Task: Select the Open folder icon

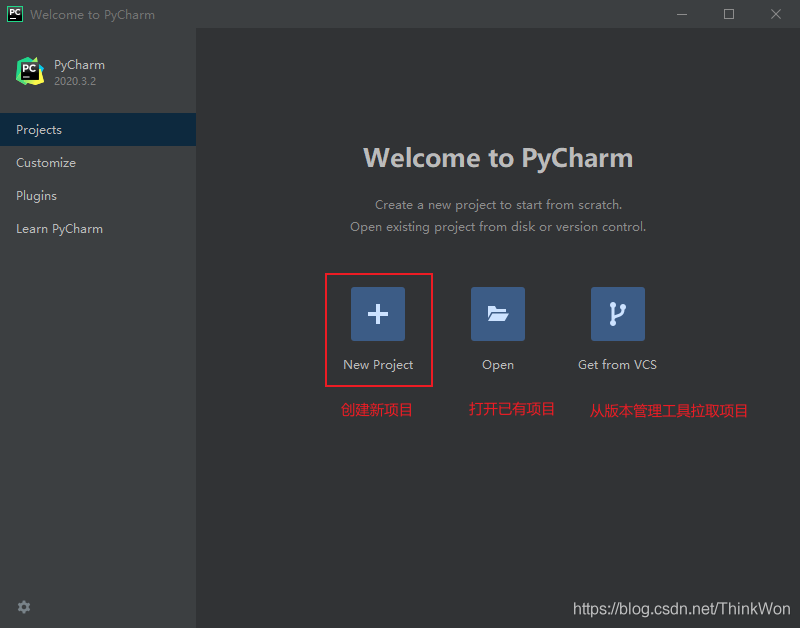Action: (497, 313)
